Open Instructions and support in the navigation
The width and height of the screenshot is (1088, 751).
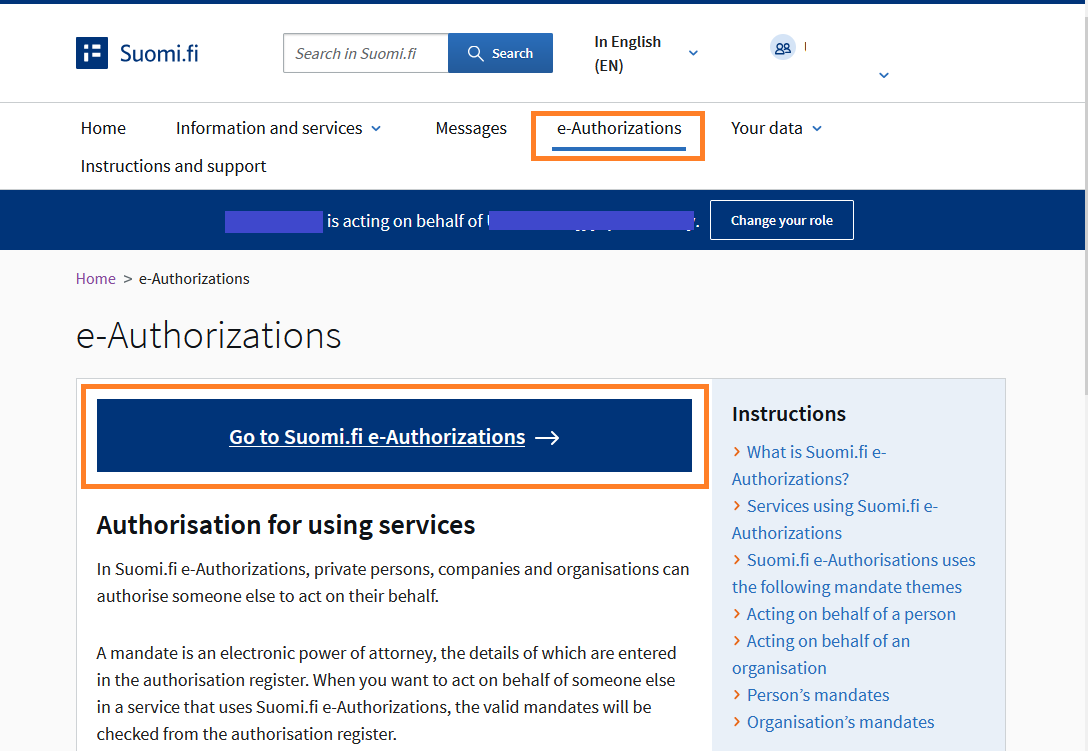[x=173, y=167]
